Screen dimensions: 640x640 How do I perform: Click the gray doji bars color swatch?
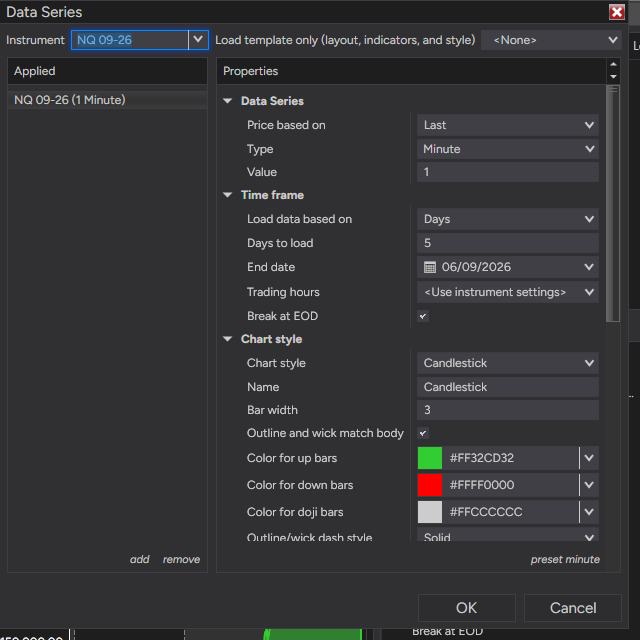click(x=429, y=512)
